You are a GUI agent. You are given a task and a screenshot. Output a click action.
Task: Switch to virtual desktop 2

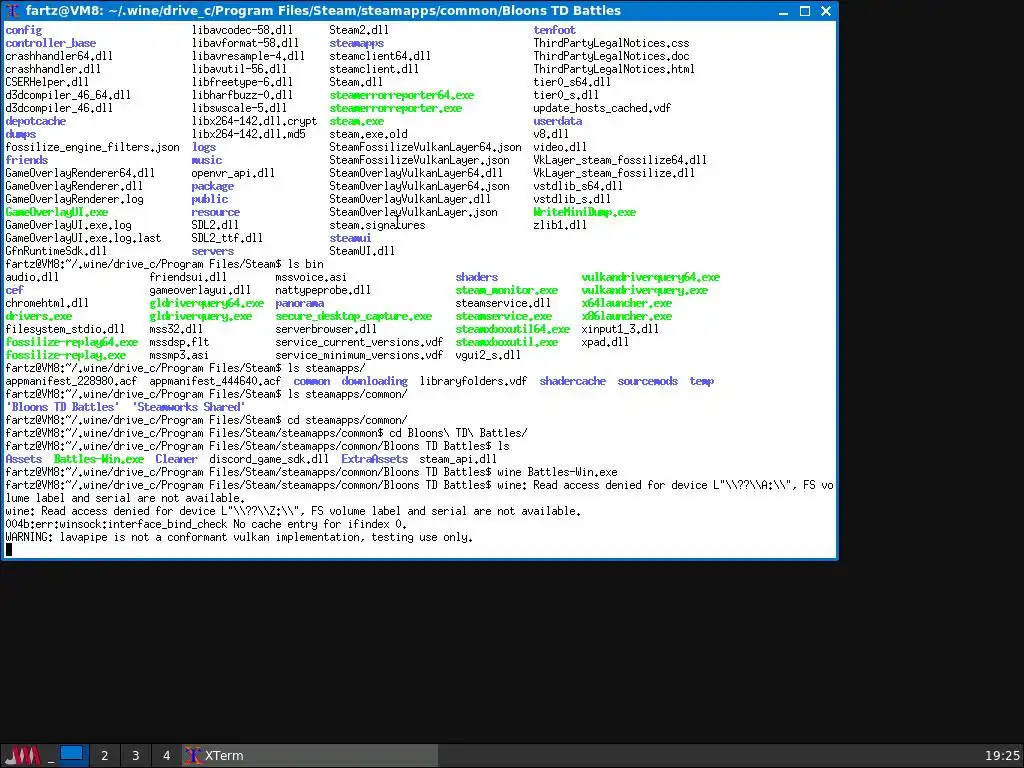click(x=104, y=756)
